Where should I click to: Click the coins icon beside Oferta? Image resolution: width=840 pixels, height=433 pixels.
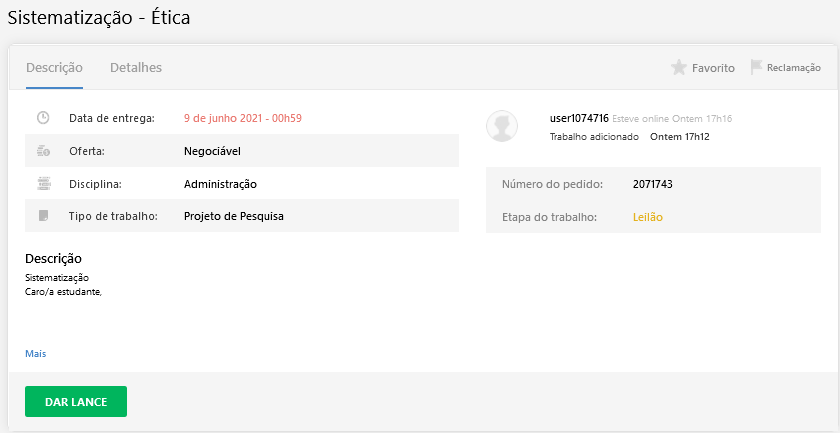tap(43, 151)
